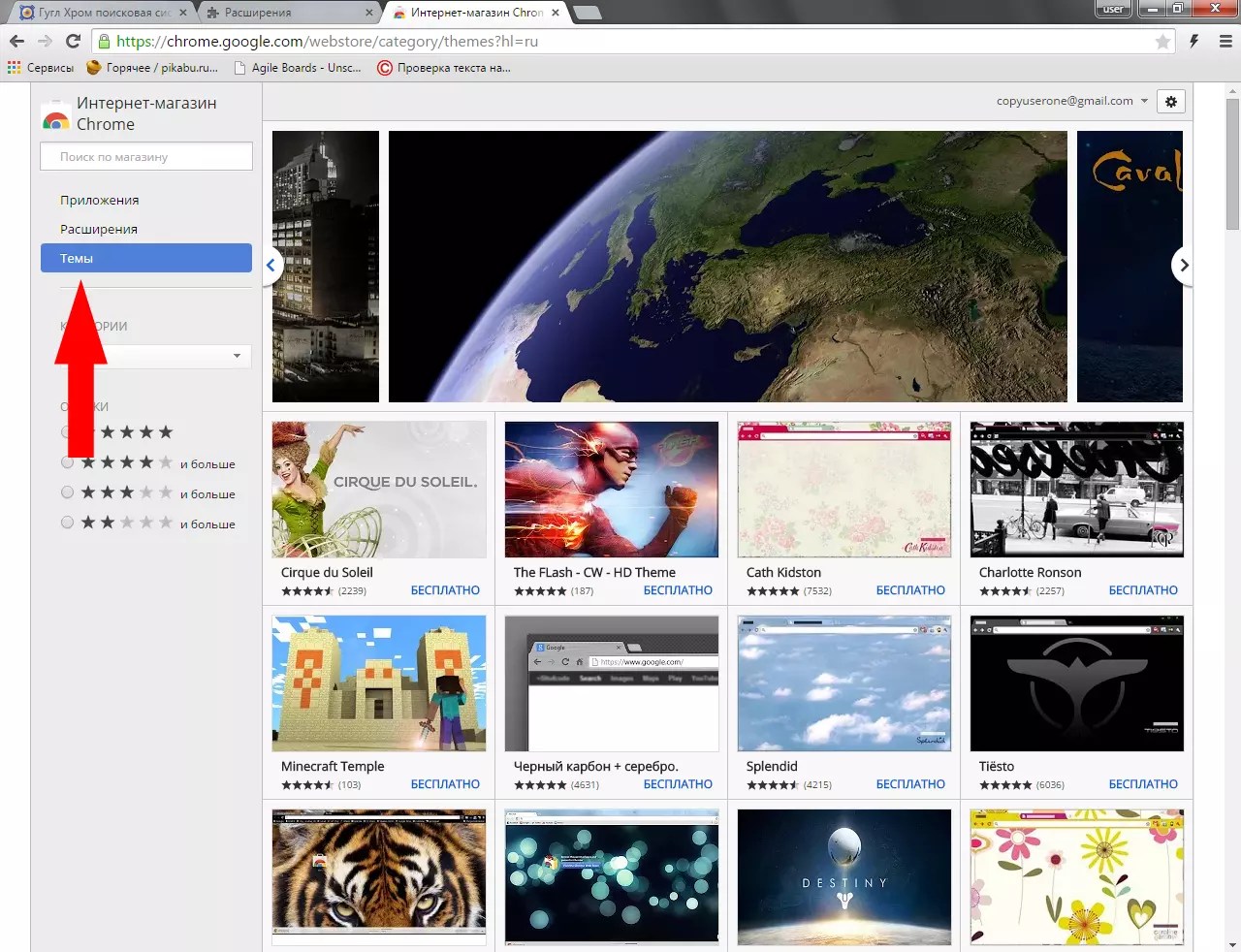Select Расширения in the sidebar
1241x952 pixels.
pos(99,229)
